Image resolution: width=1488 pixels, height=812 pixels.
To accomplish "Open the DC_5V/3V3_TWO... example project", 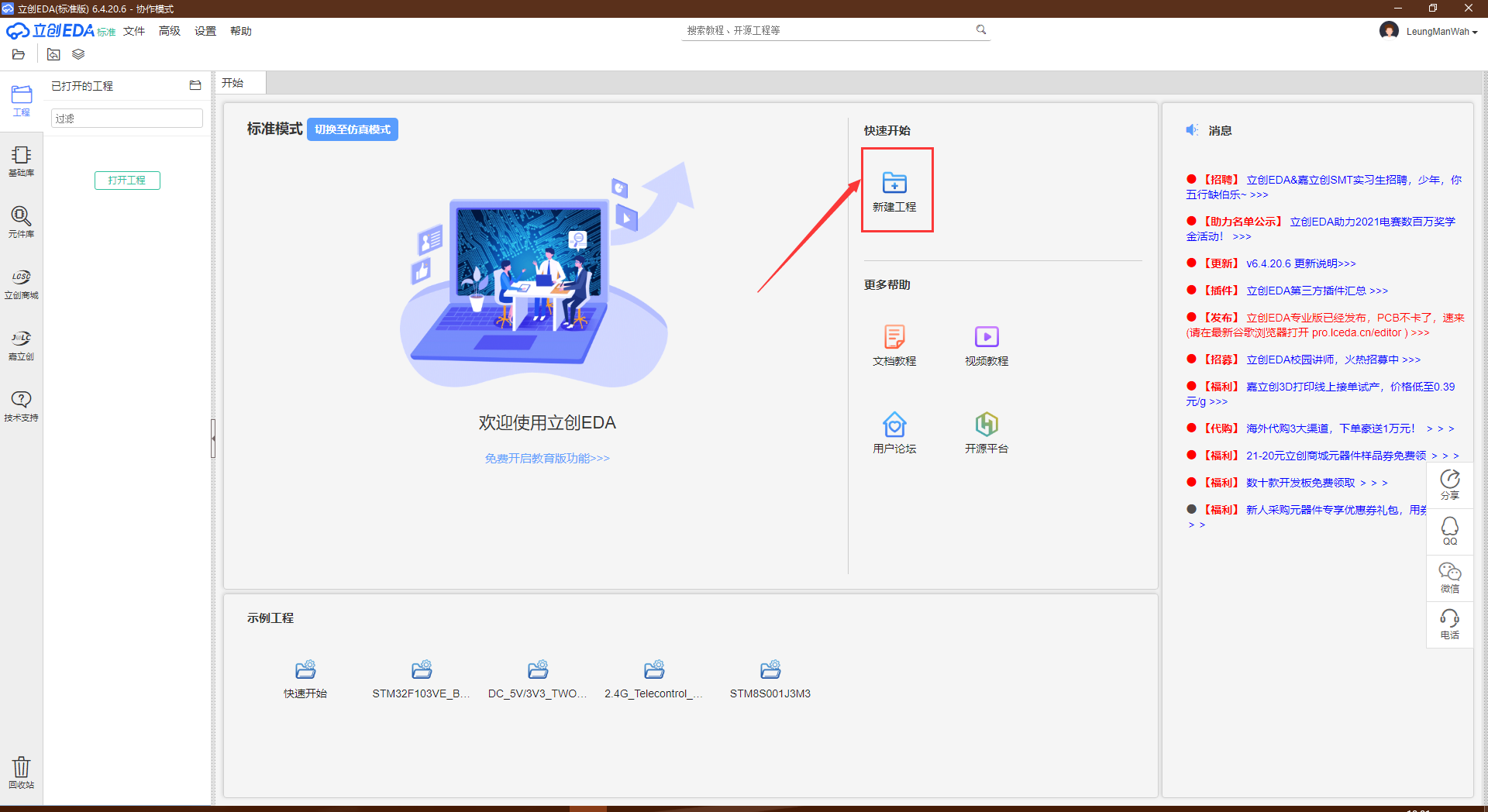I will pos(538,680).
